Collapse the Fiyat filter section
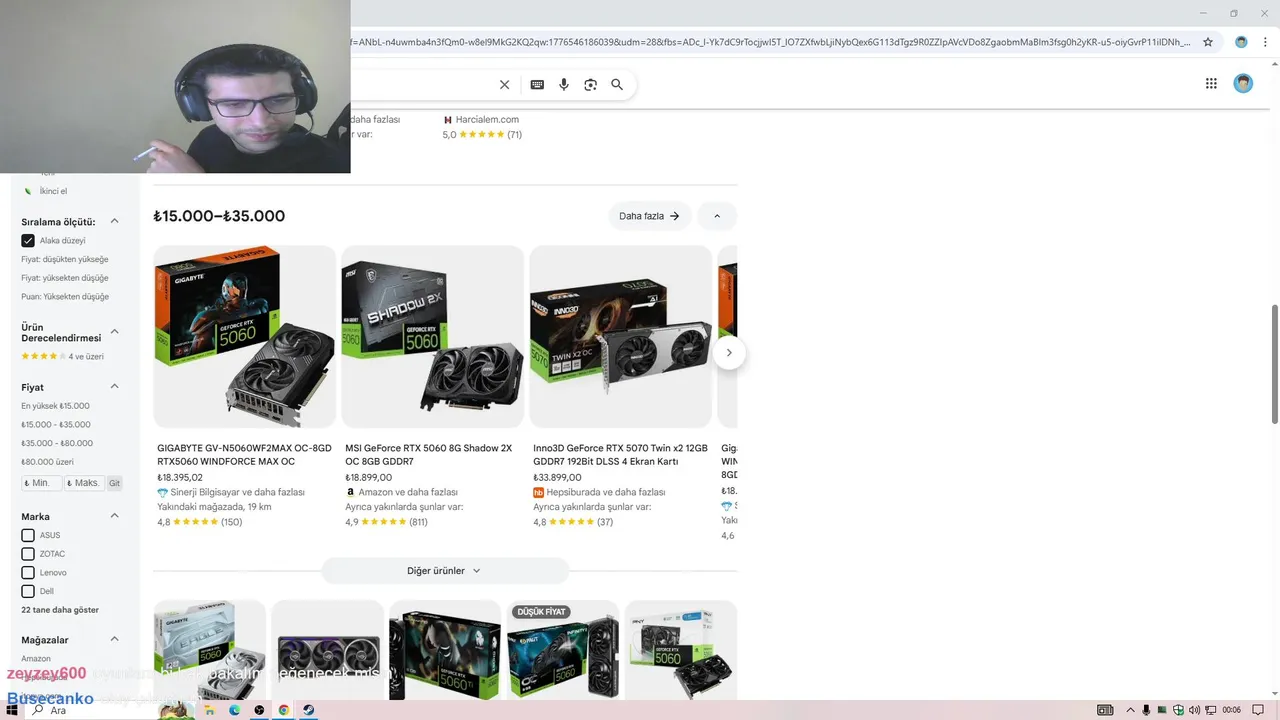Screen dimensions: 1280x720 click(114, 386)
